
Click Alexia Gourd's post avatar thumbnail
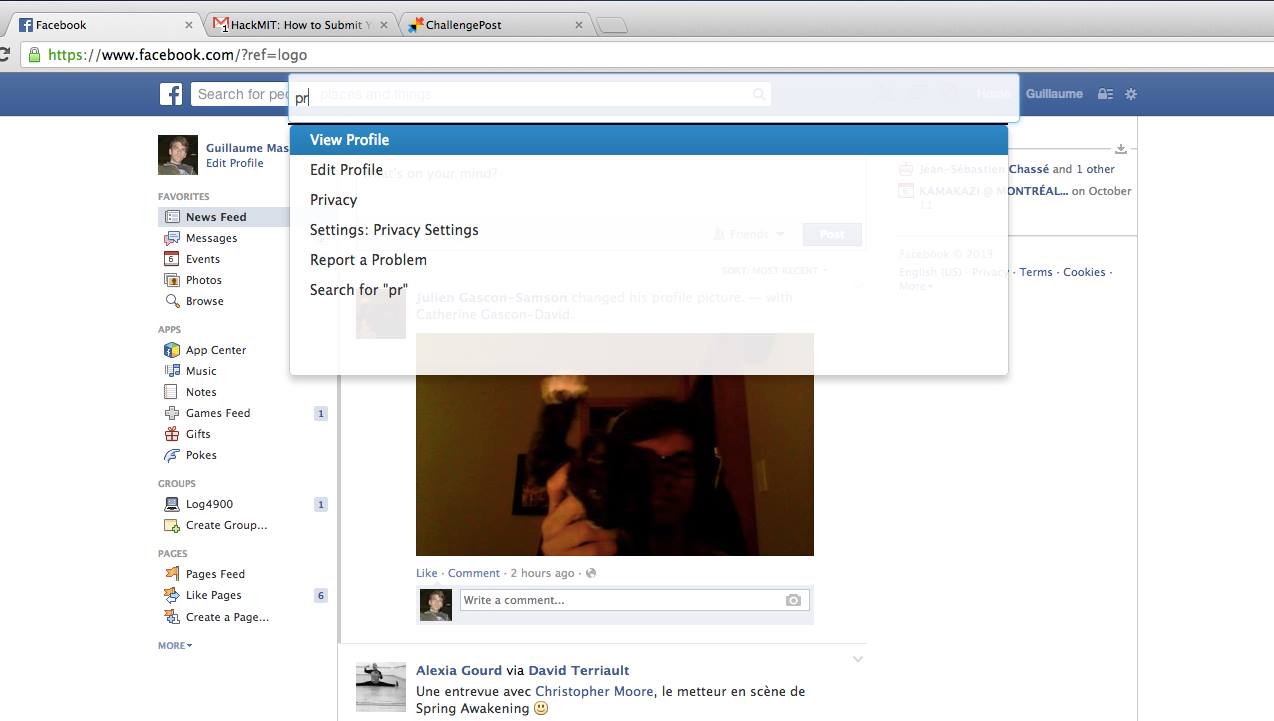click(381, 686)
